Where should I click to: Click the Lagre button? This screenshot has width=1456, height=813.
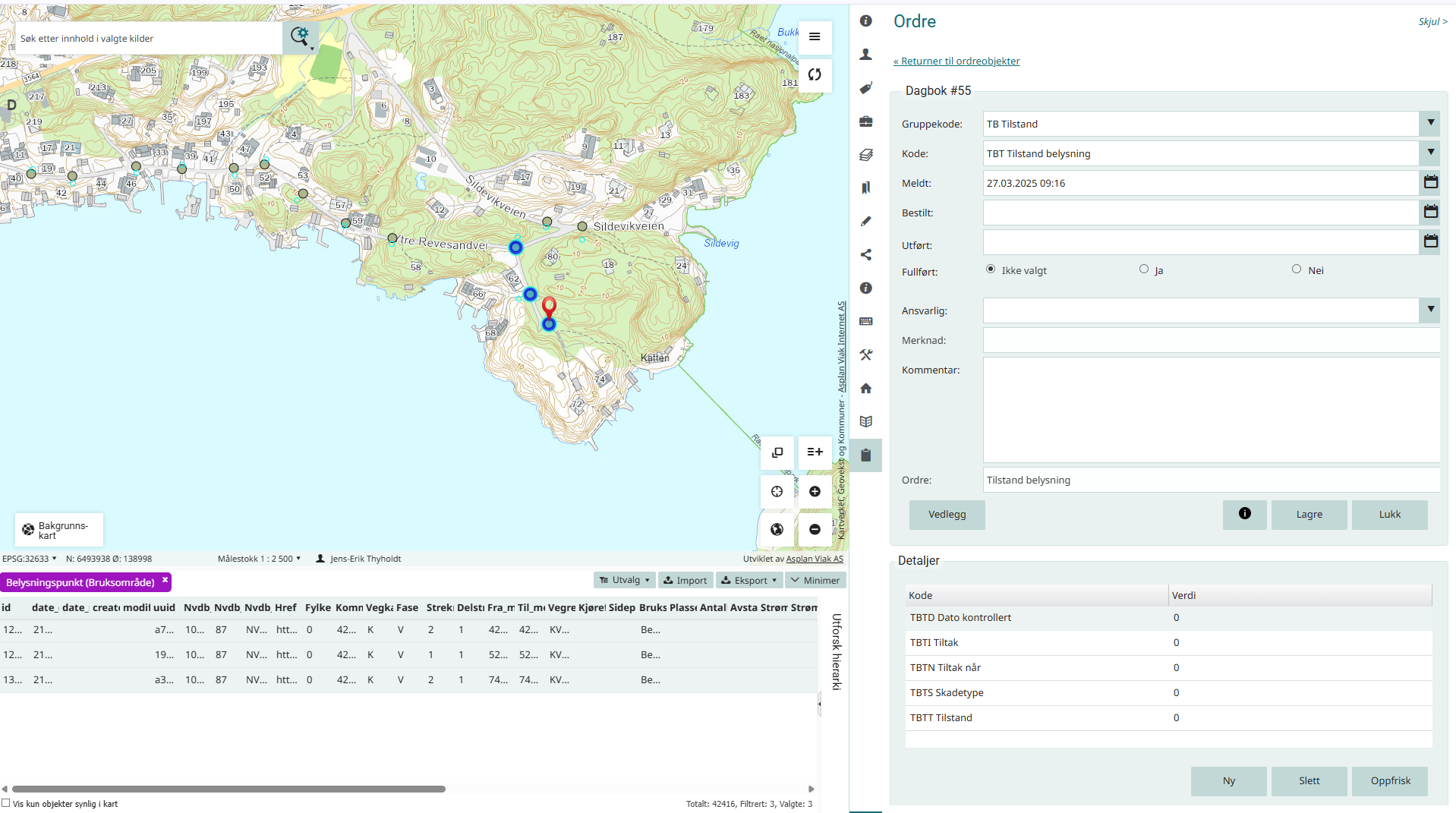tap(1309, 515)
